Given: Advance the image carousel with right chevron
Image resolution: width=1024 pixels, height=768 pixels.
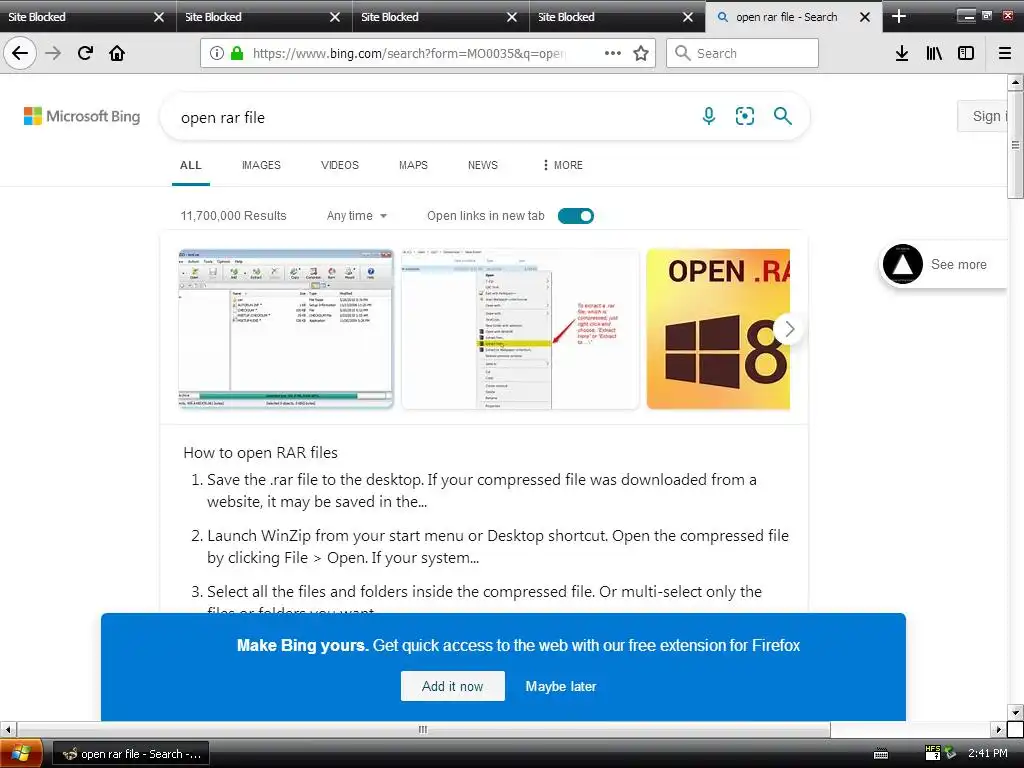Looking at the screenshot, I should click(x=789, y=329).
